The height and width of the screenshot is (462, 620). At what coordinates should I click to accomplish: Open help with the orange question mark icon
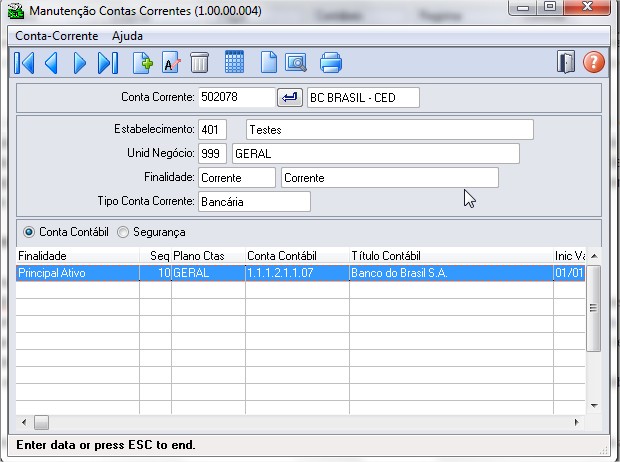pos(594,62)
